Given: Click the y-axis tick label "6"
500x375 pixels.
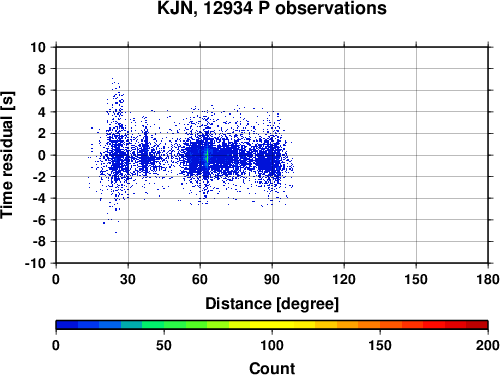Looking at the screenshot, I should coord(42,90).
